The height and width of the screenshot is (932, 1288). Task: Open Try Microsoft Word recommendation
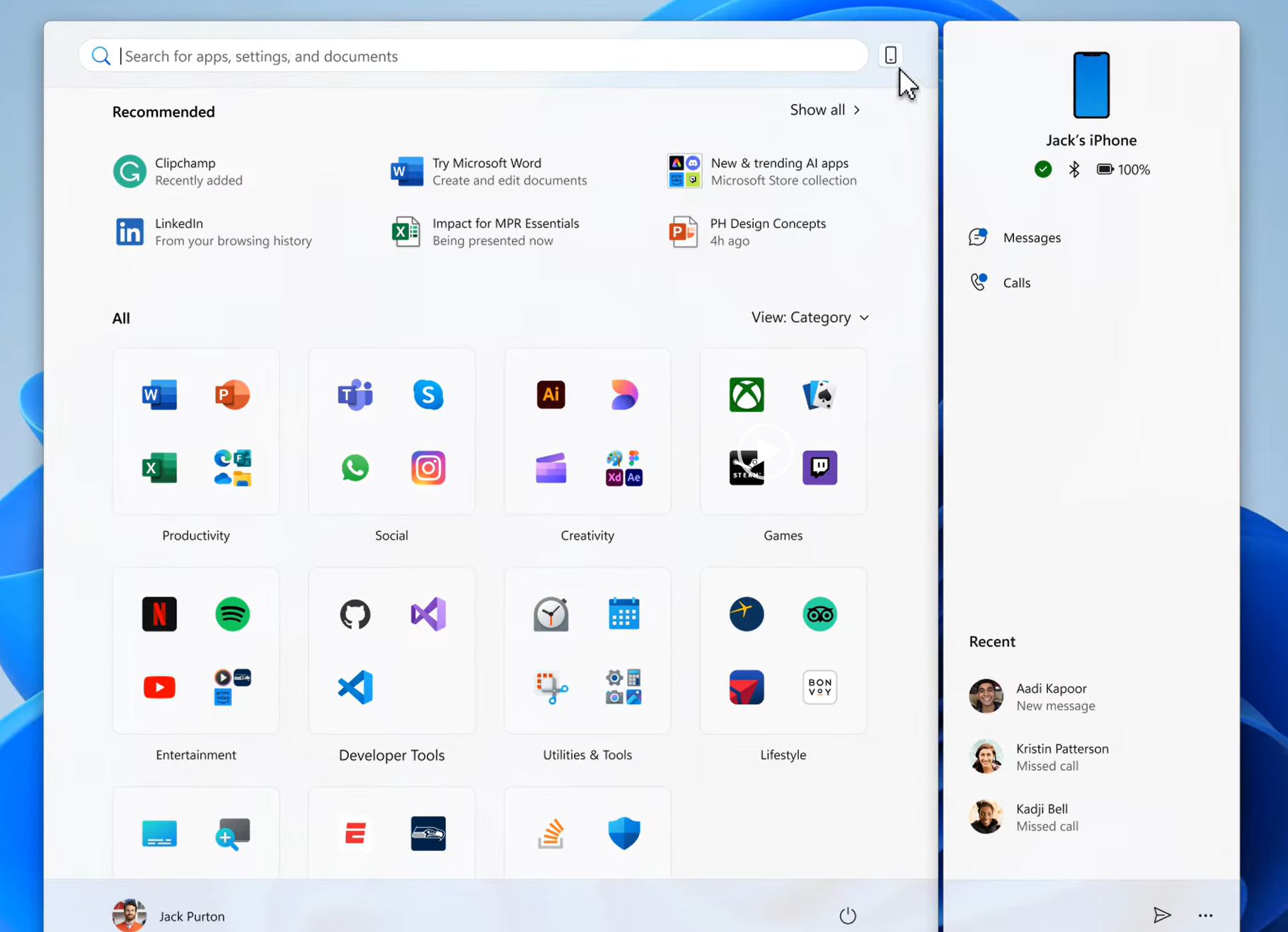[x=489, y=171]
